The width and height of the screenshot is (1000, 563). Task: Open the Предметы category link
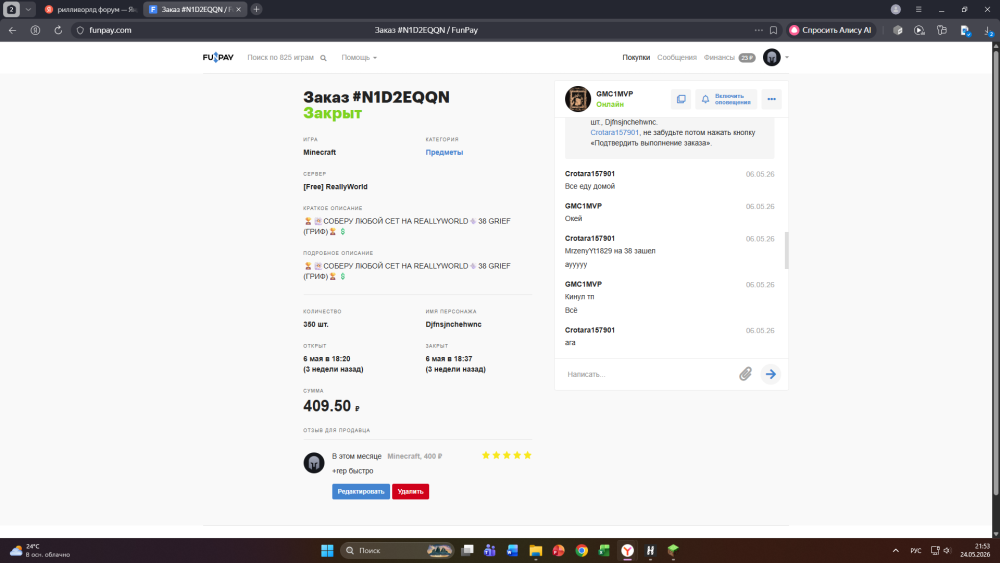coord(444,152)
